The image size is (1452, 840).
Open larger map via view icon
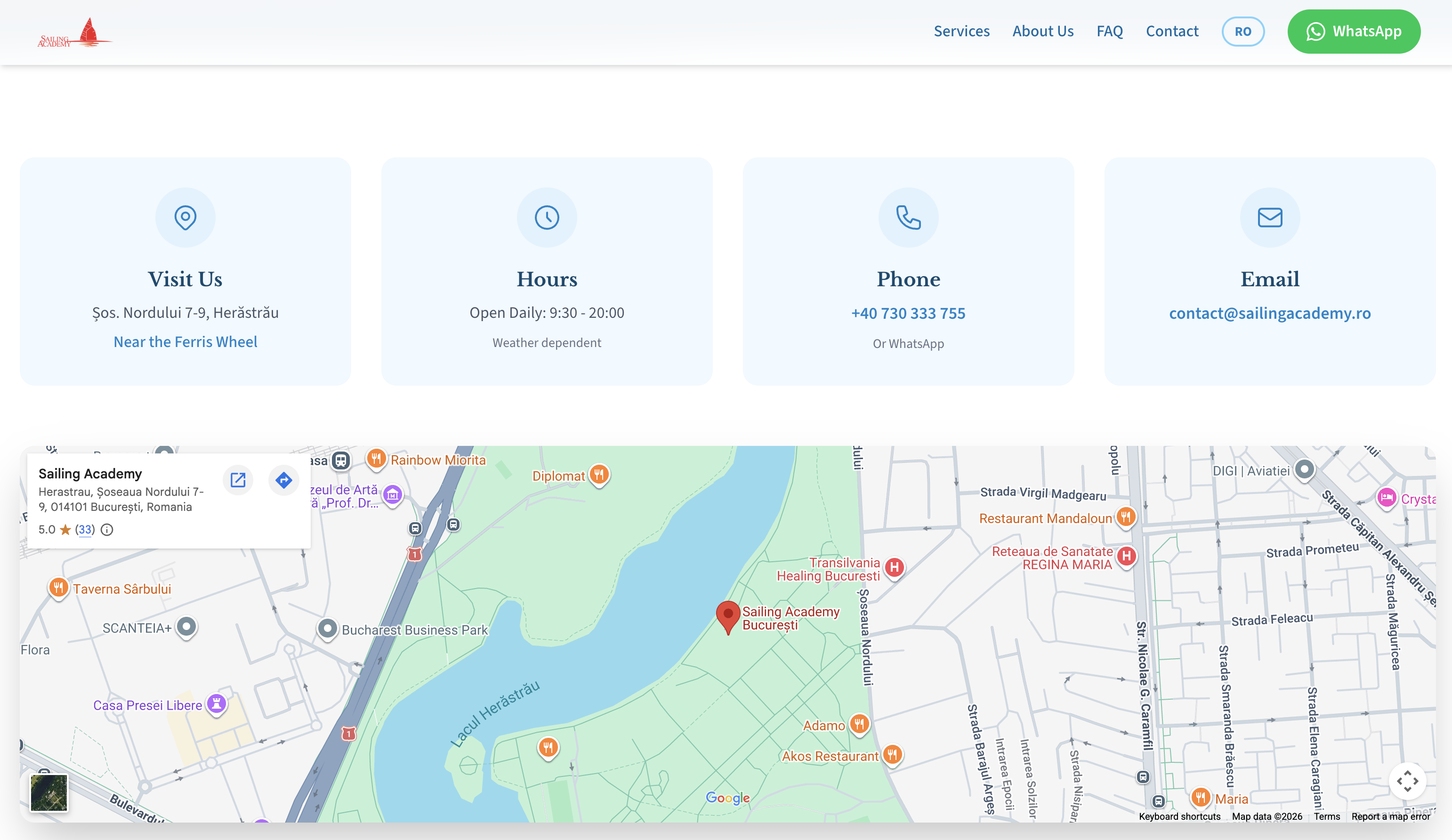tap(238, 480)
